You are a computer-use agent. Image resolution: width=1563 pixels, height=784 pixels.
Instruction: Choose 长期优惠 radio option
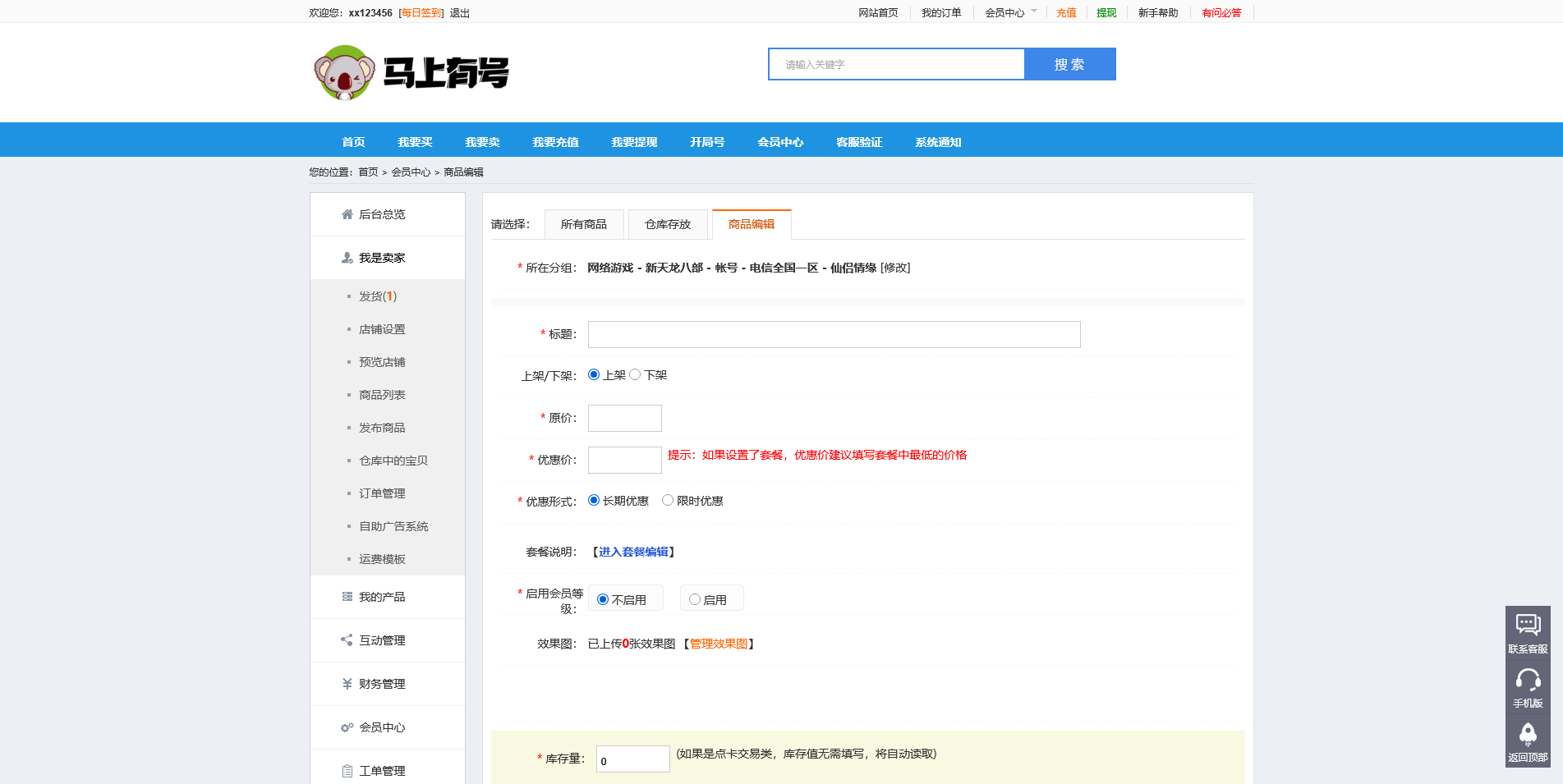(x=594, y=500)
